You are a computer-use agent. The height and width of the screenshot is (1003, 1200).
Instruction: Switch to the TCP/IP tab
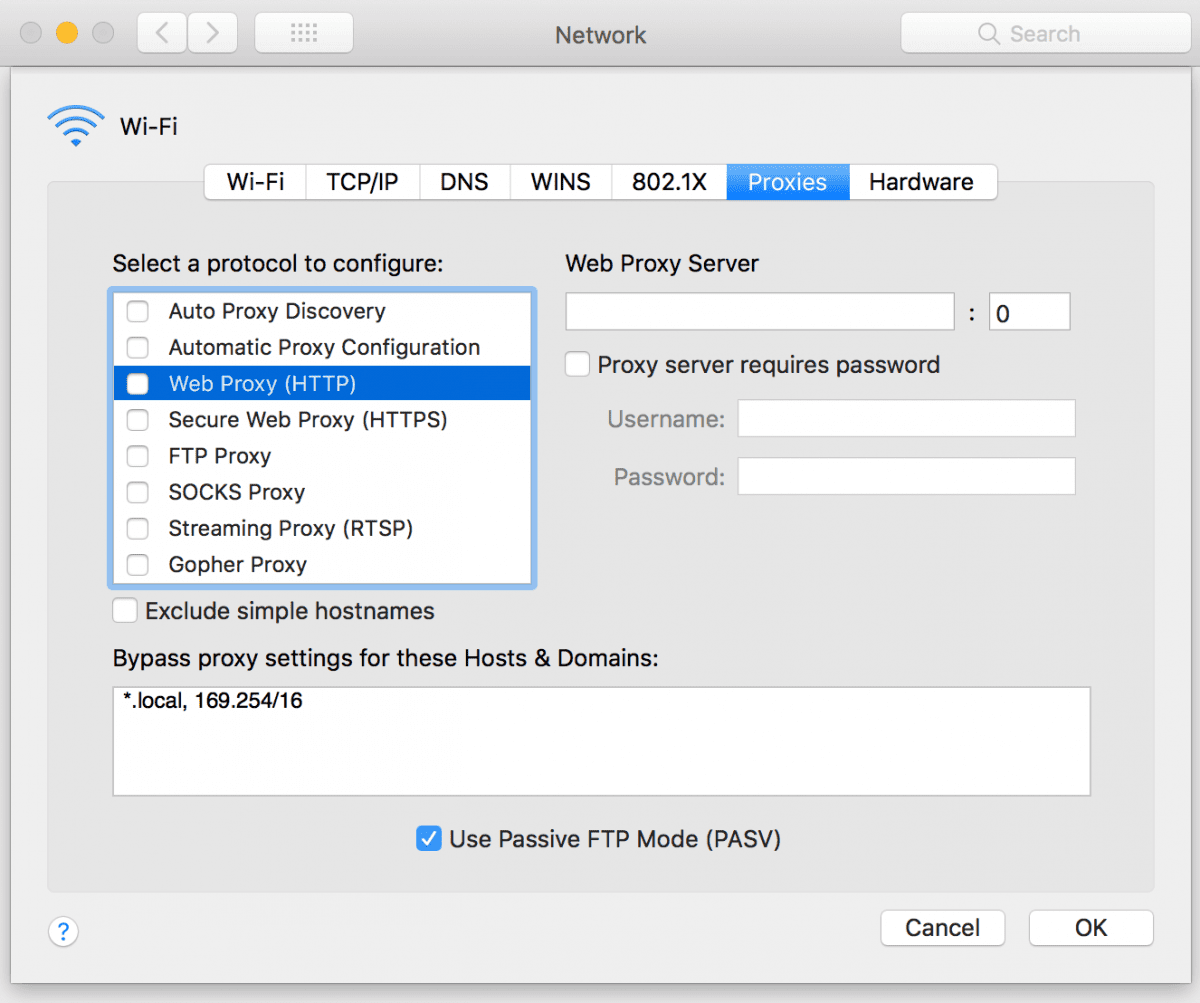coord(362,182)
